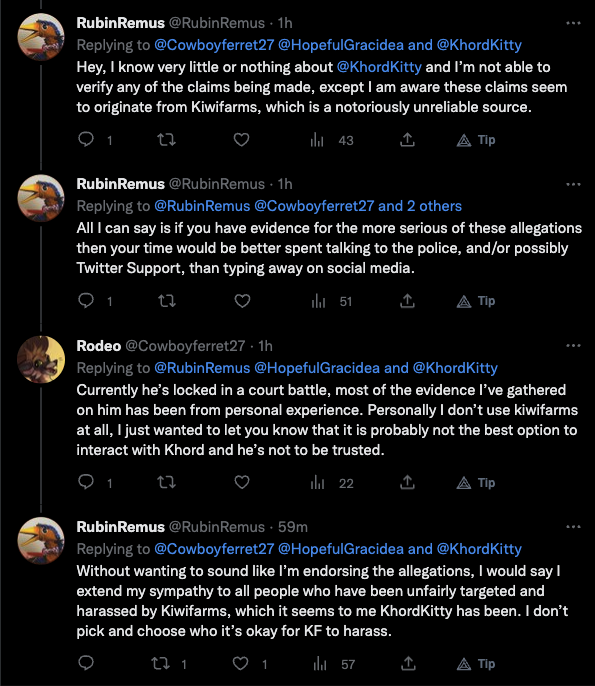Share the Rodeo tweet about court battle
The image size is (595, 686).
(x=407, y=483)
